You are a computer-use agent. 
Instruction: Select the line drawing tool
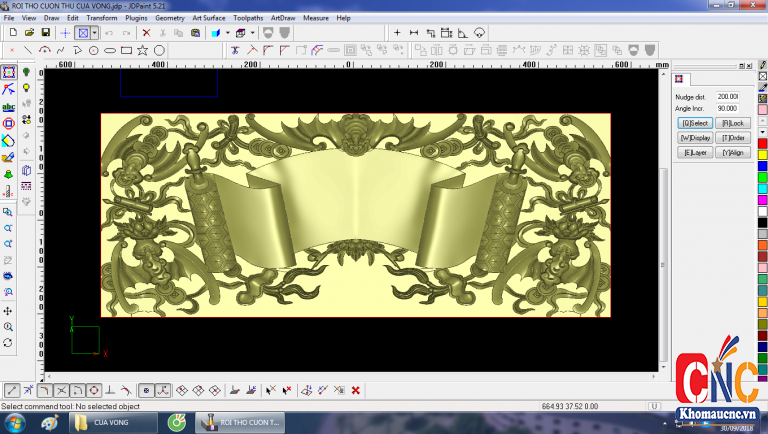28,50
